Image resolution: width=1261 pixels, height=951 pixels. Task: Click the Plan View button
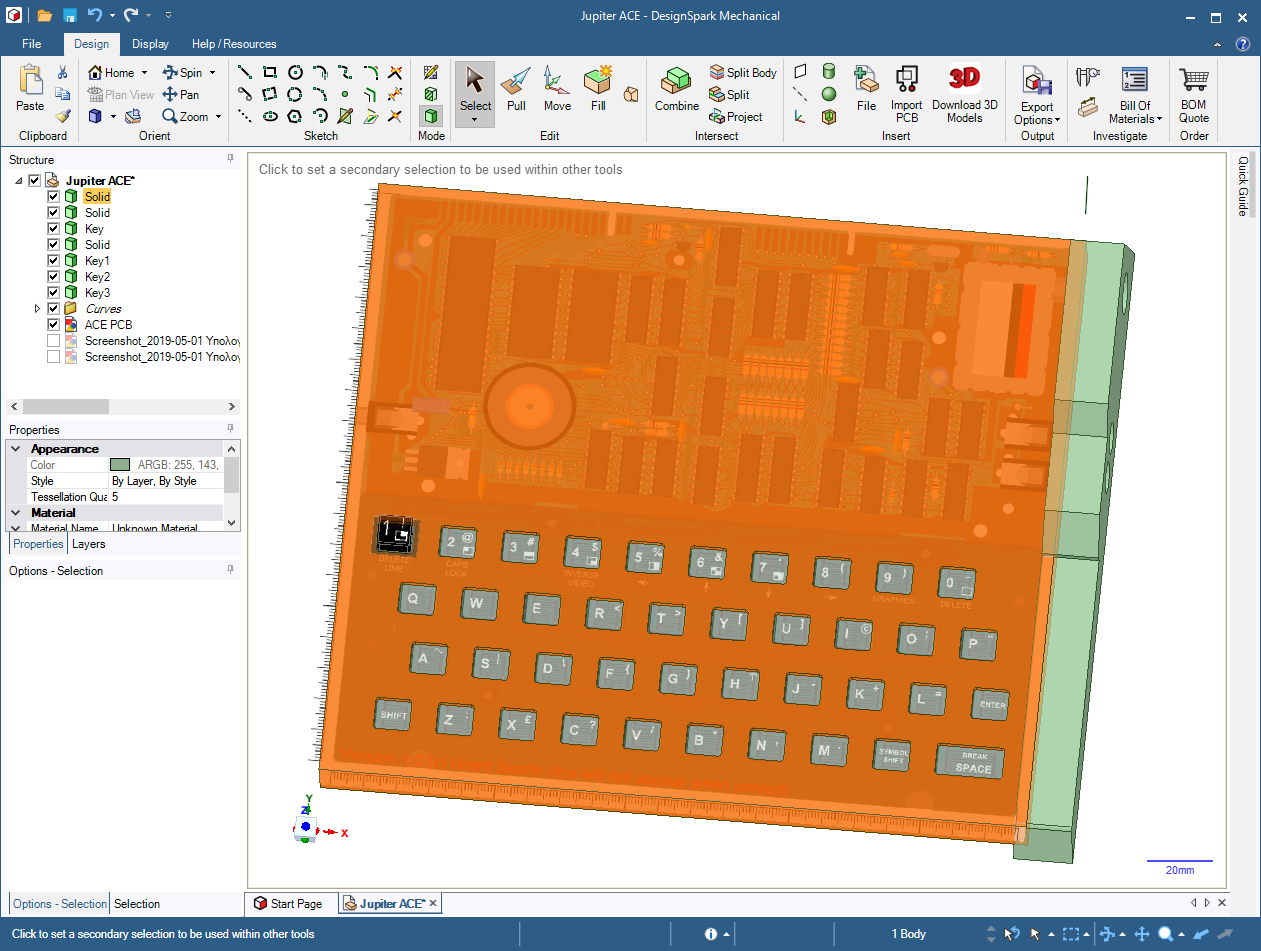[x=121, y=94]
